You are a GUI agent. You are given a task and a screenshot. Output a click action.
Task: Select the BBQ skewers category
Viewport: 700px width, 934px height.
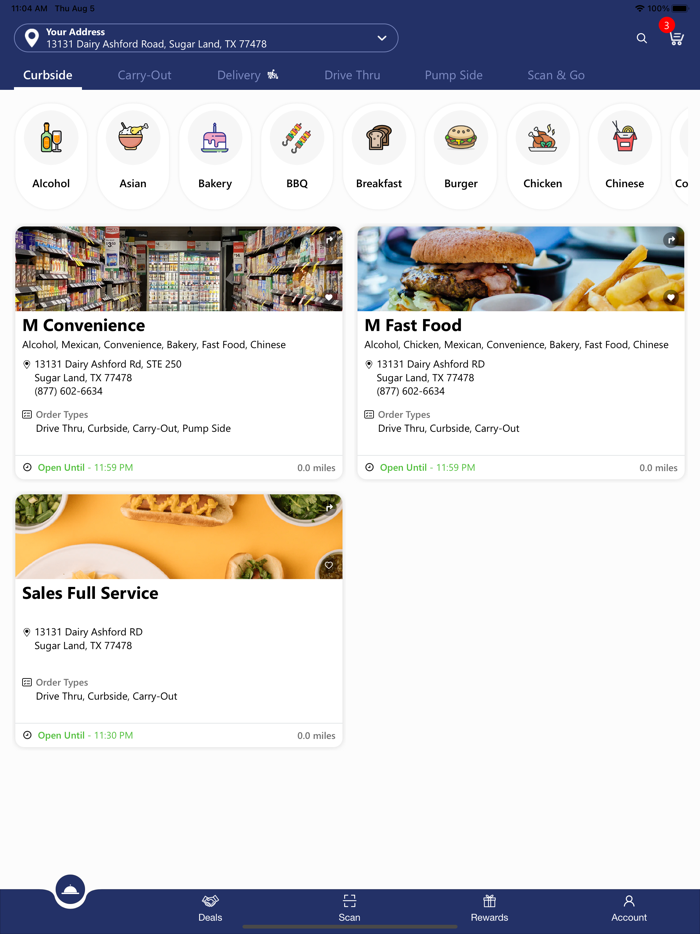tap(297, 137)
